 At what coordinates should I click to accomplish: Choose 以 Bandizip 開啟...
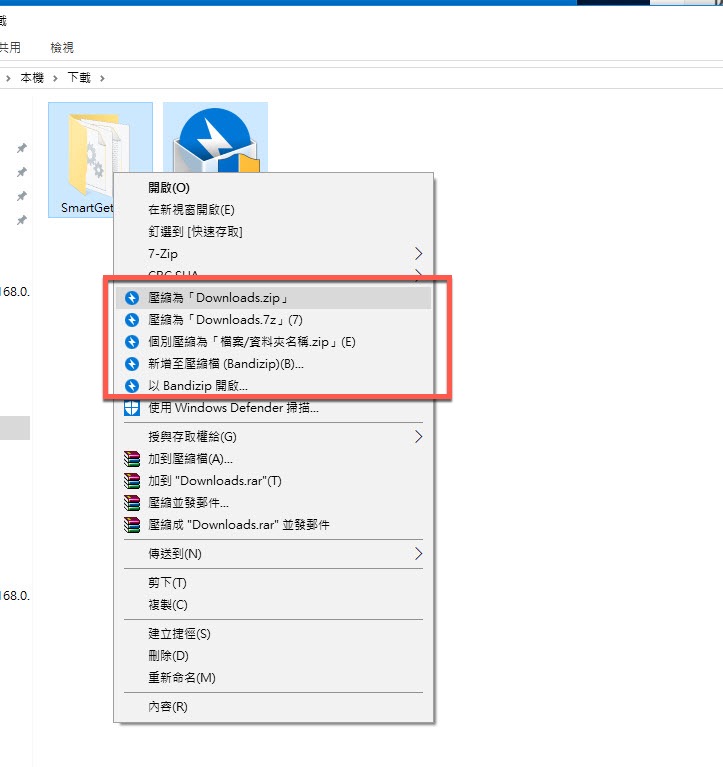coord(274,386)
